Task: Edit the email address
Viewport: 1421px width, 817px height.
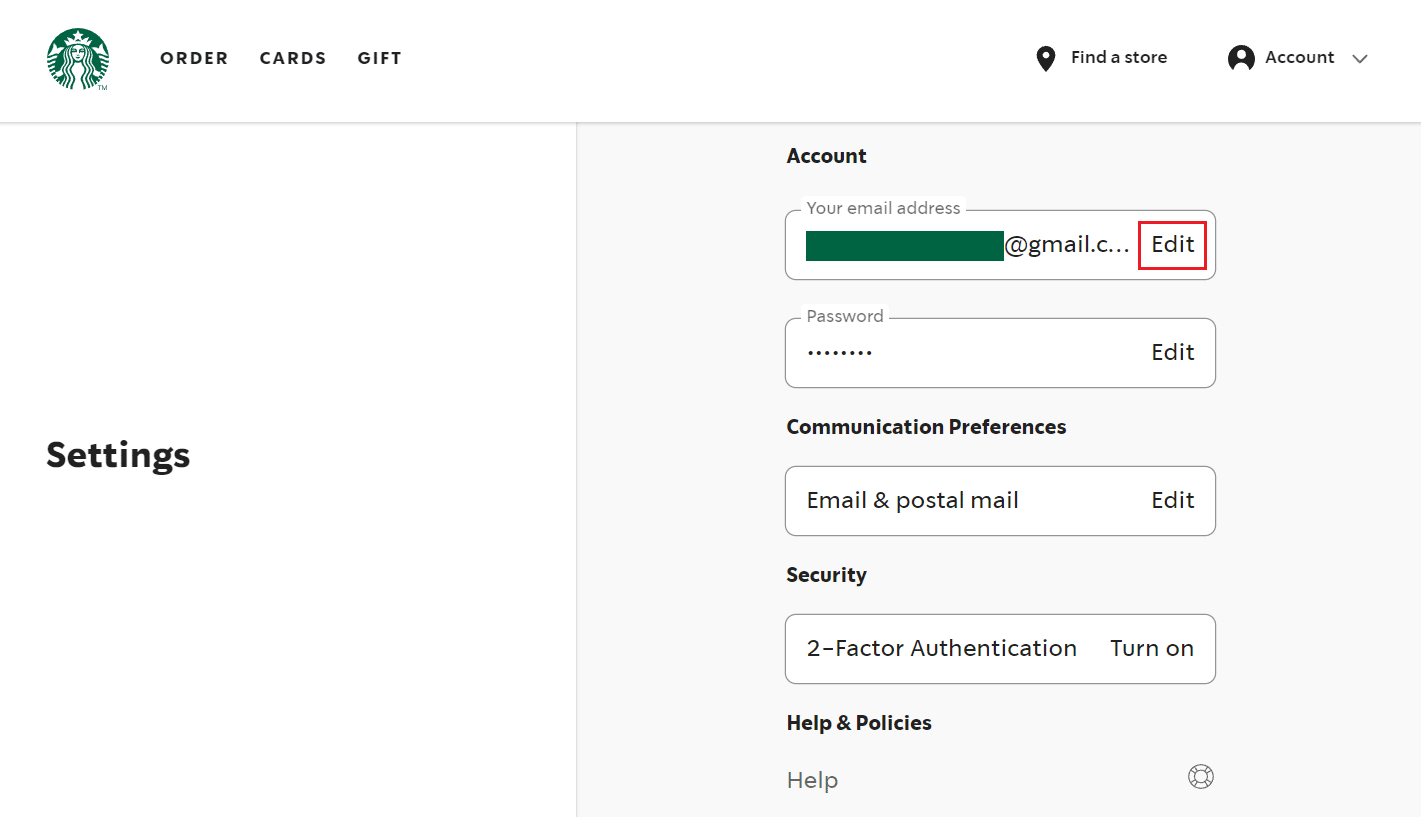Action: coord(1173,244)
